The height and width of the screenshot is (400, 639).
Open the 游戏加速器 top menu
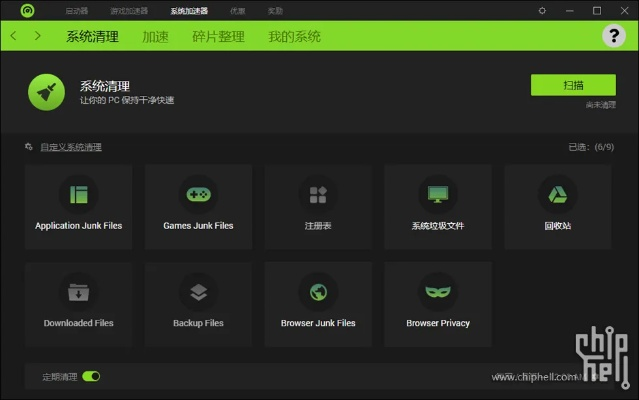pyautogui.click(x=129, y=11)
